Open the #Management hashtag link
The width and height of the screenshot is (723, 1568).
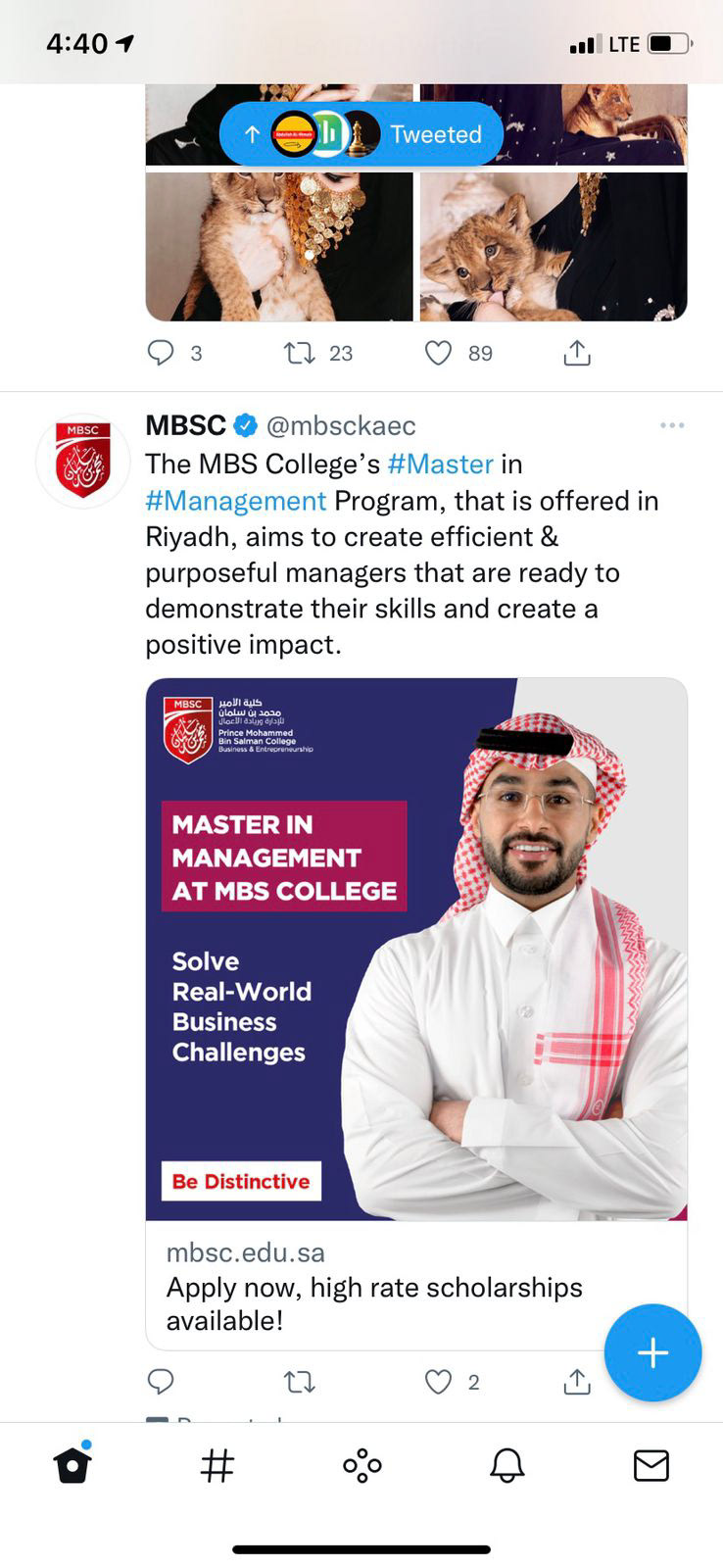235,501
